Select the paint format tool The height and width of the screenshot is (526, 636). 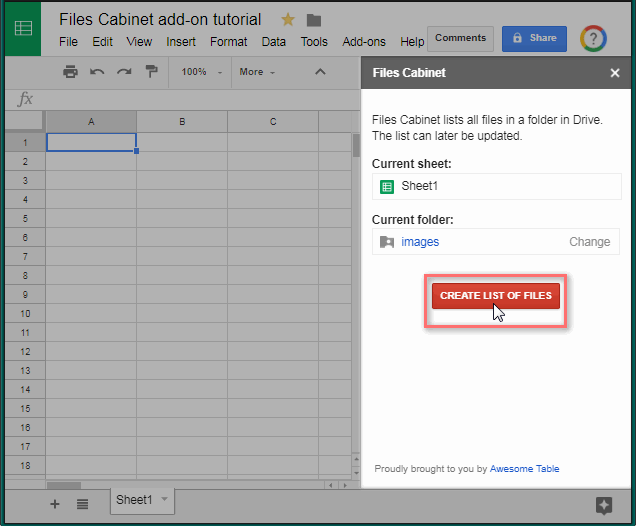(x=151, y=72)
